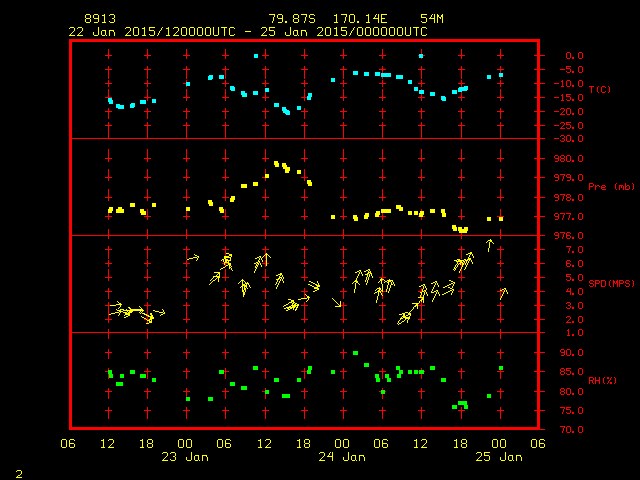Click the "00" hour label above 24 Jan

click(x=342, y=443)
